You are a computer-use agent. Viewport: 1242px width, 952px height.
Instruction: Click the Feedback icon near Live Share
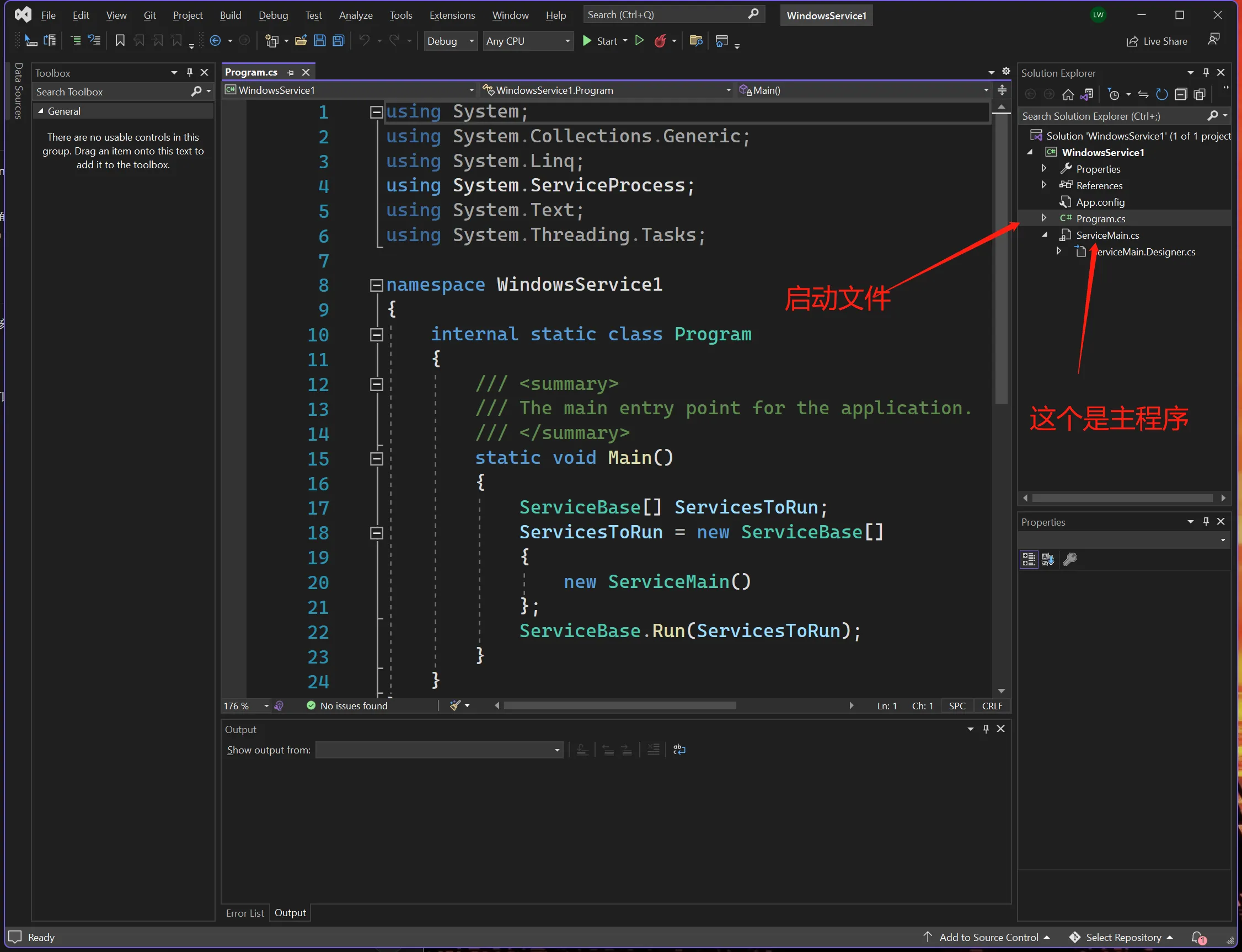point(1214,40)
